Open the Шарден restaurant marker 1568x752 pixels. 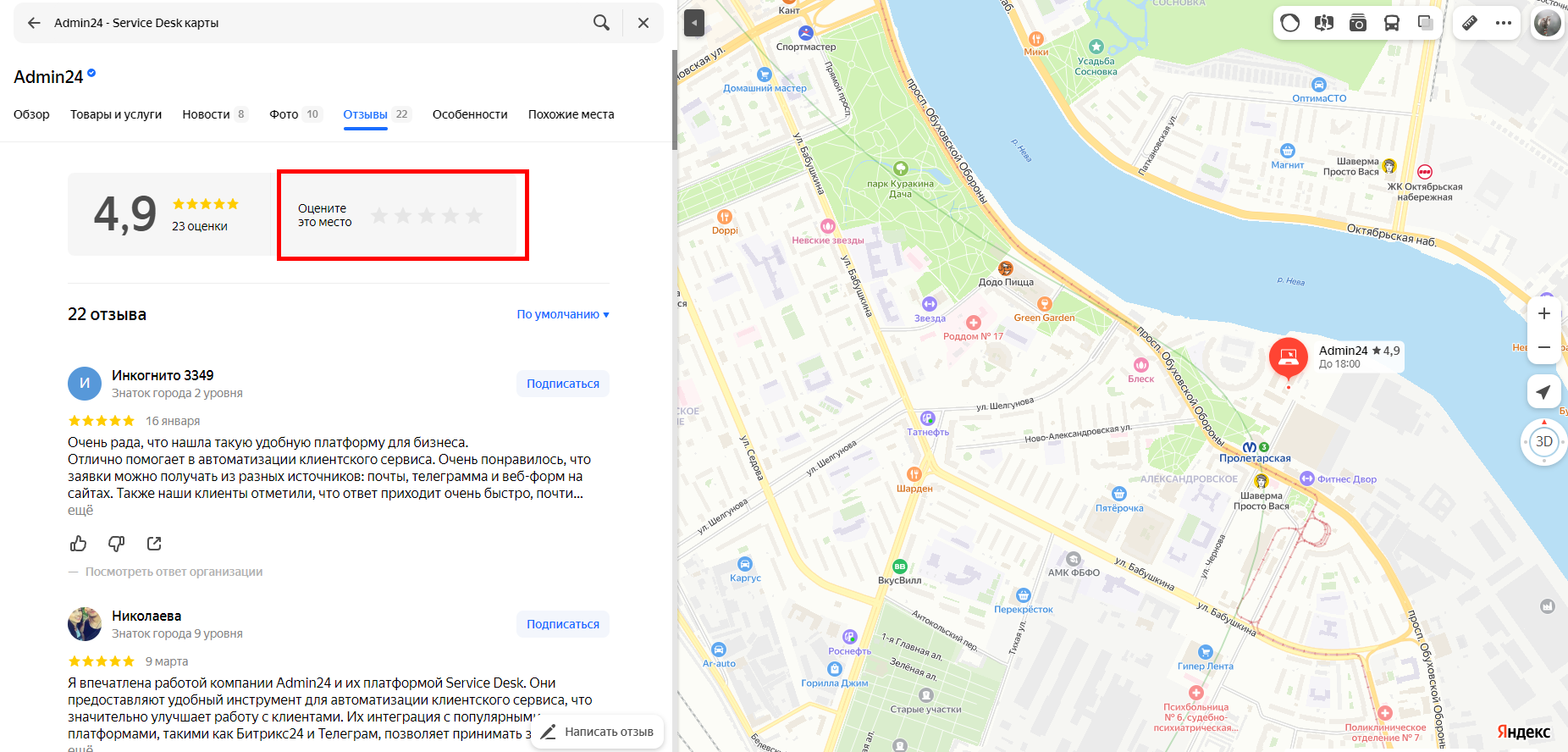tap(914, 474)
